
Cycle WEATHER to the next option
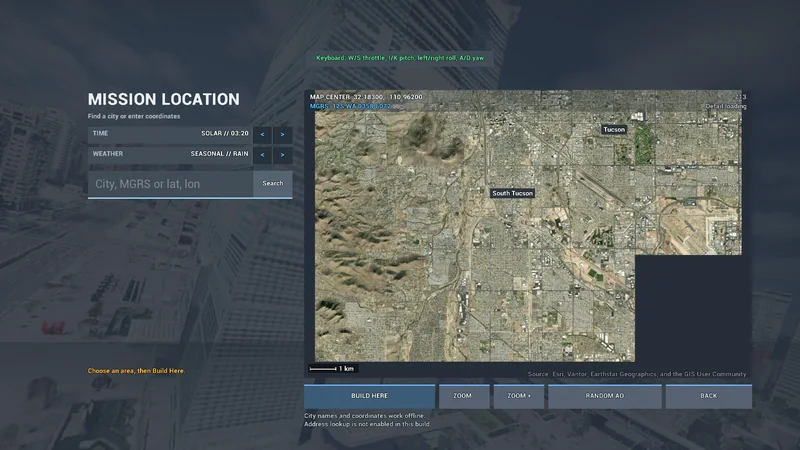coord(282,155)
